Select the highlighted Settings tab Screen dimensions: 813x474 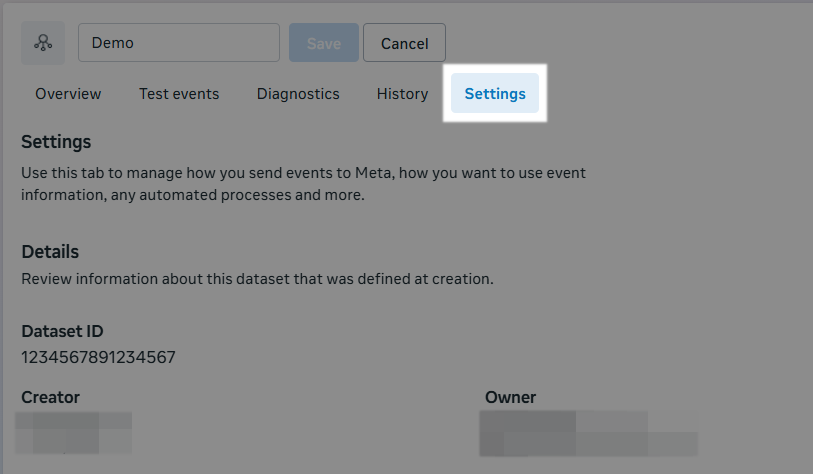[x=495, y=94]
